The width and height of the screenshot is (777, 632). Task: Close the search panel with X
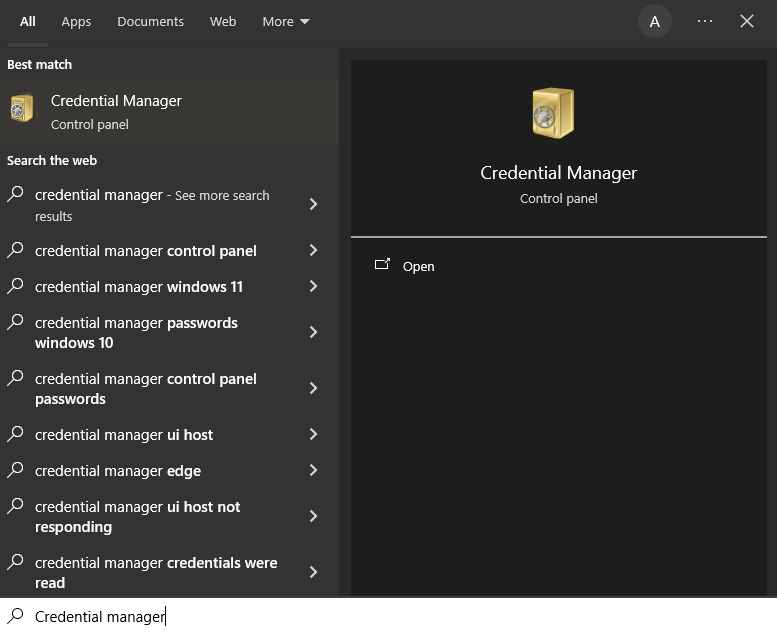tap(747, 21)
